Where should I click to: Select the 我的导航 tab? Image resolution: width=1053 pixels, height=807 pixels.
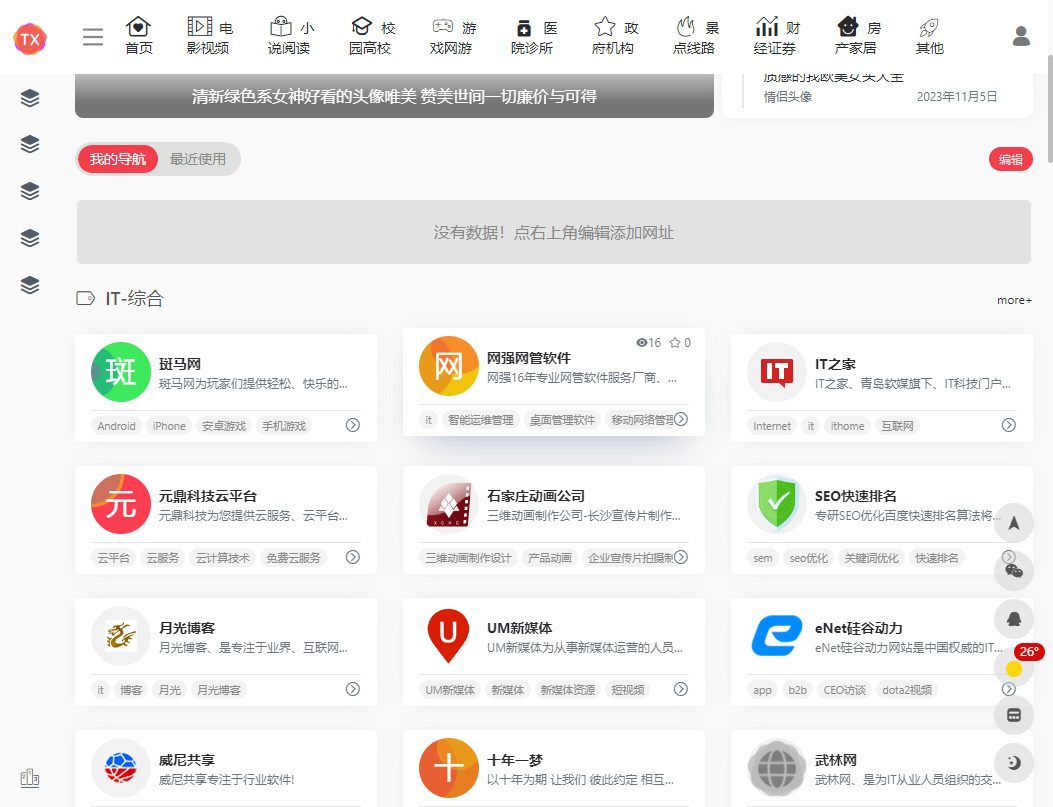[x=118, y=159]
